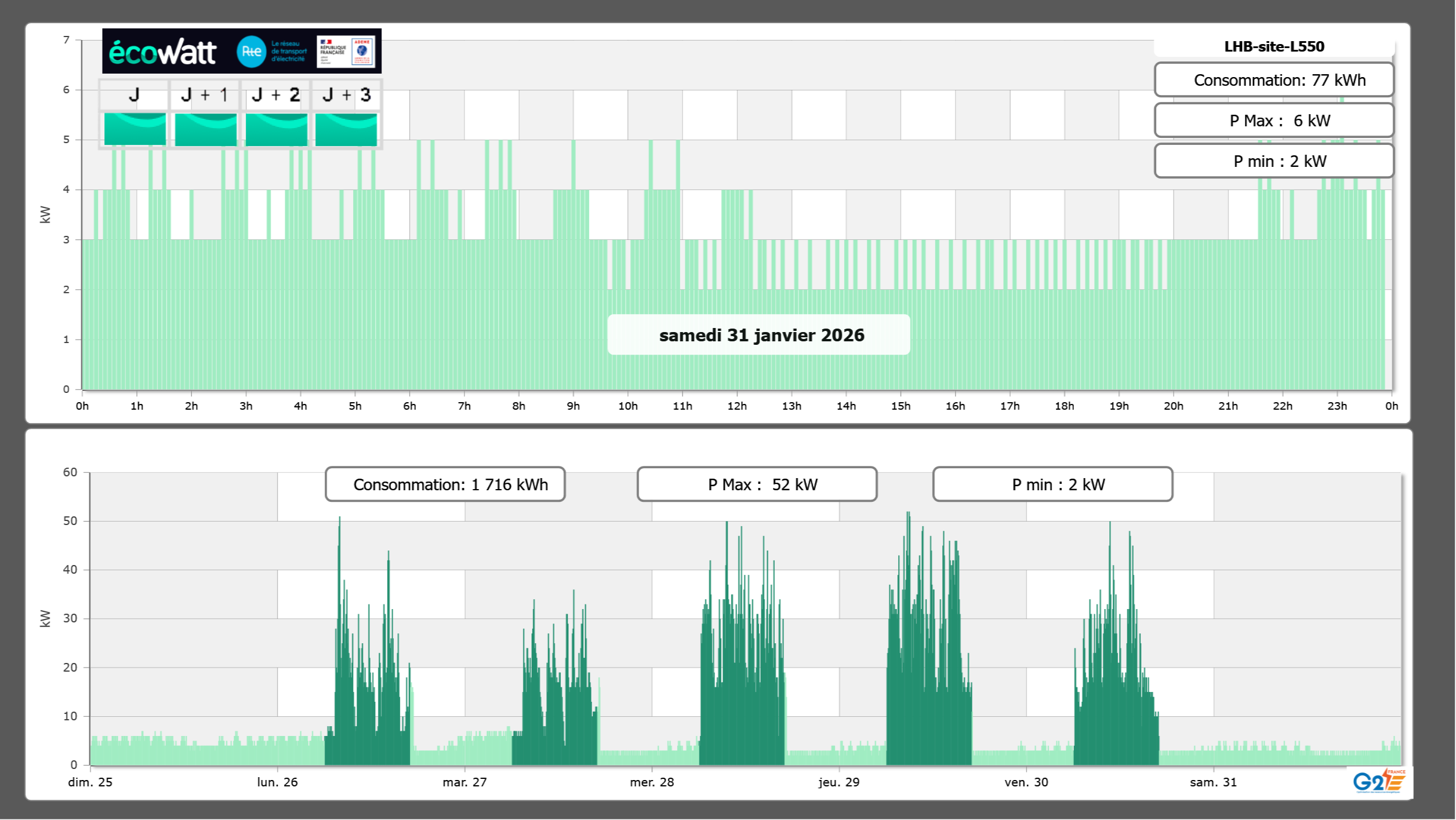Click the weekly P min: 2 kW box
The image size is (1456, 820).
coord(1052,484)
